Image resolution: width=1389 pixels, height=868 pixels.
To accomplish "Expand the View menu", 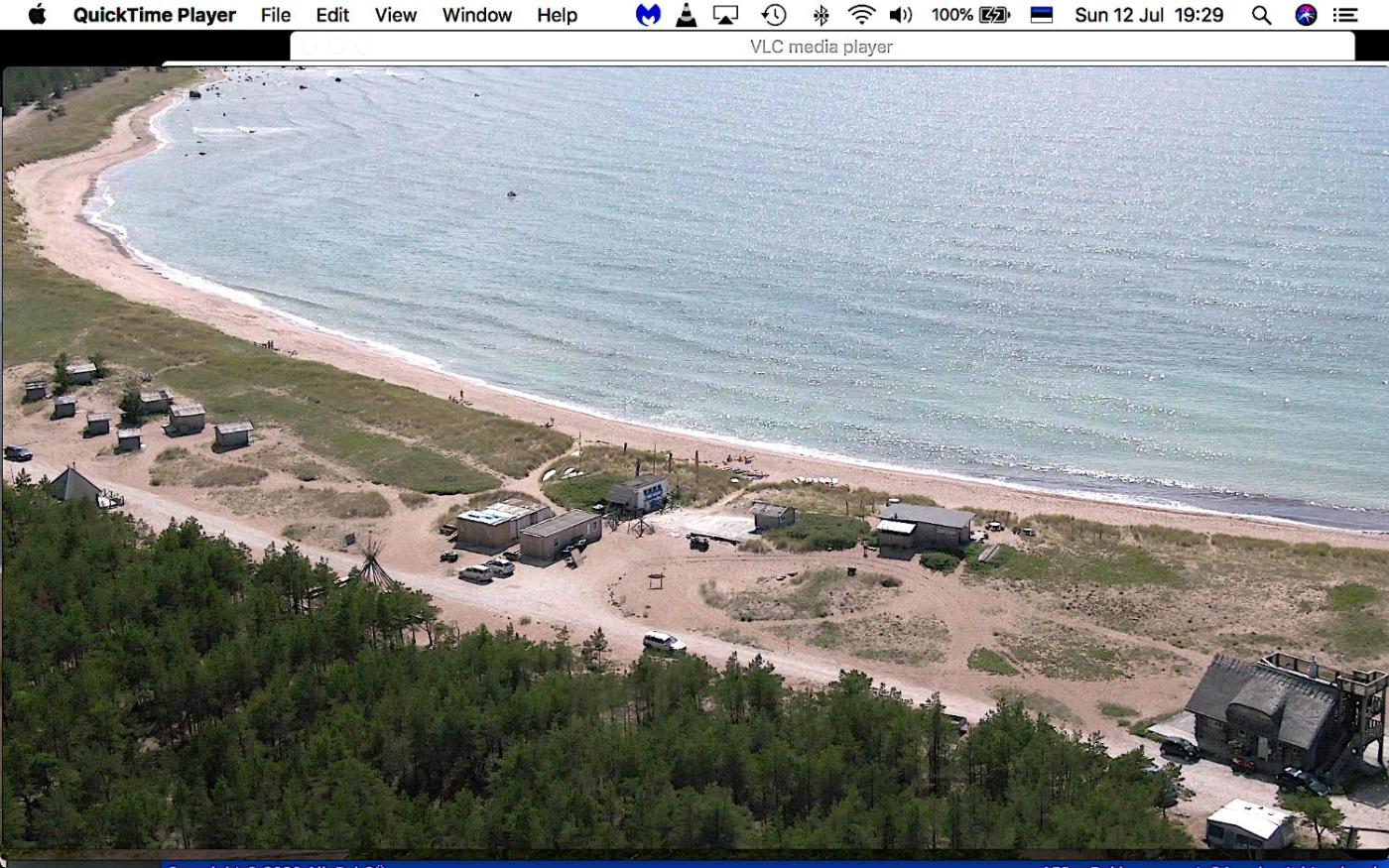I will click(395, 15).
